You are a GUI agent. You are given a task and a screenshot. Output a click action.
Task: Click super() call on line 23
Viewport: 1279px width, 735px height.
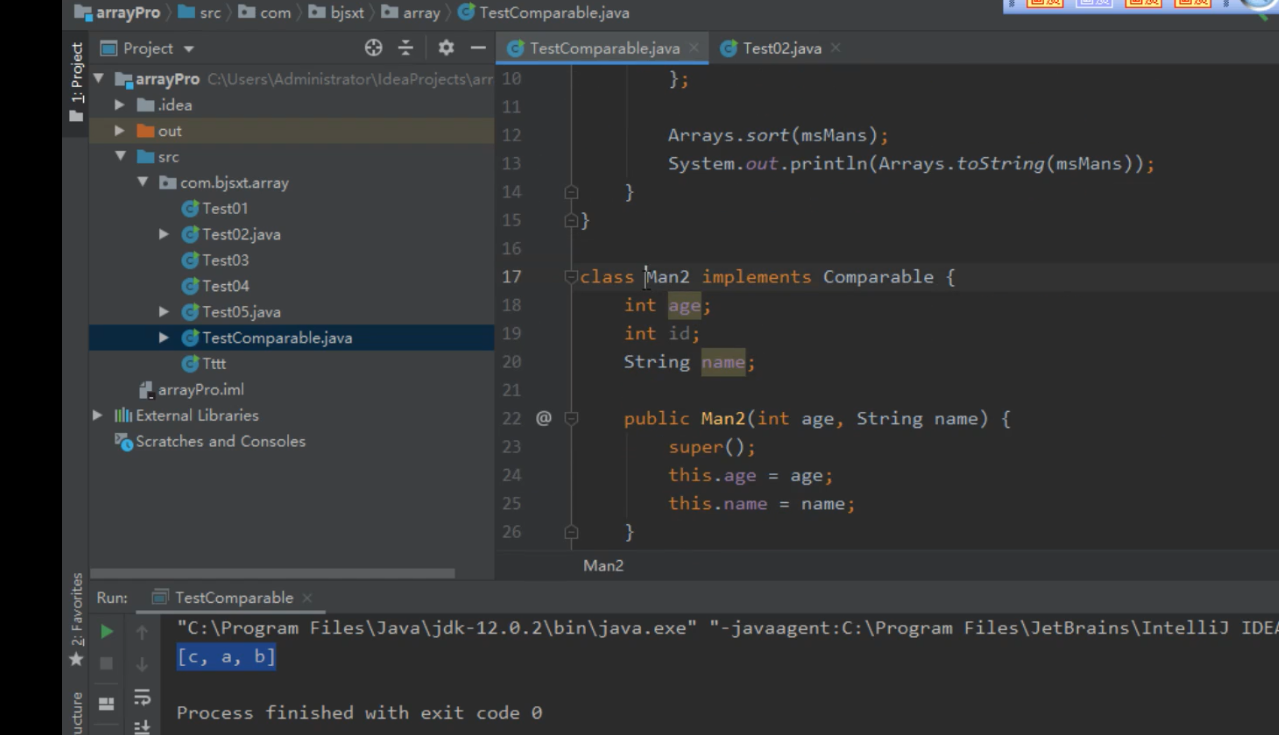(712, 447)
